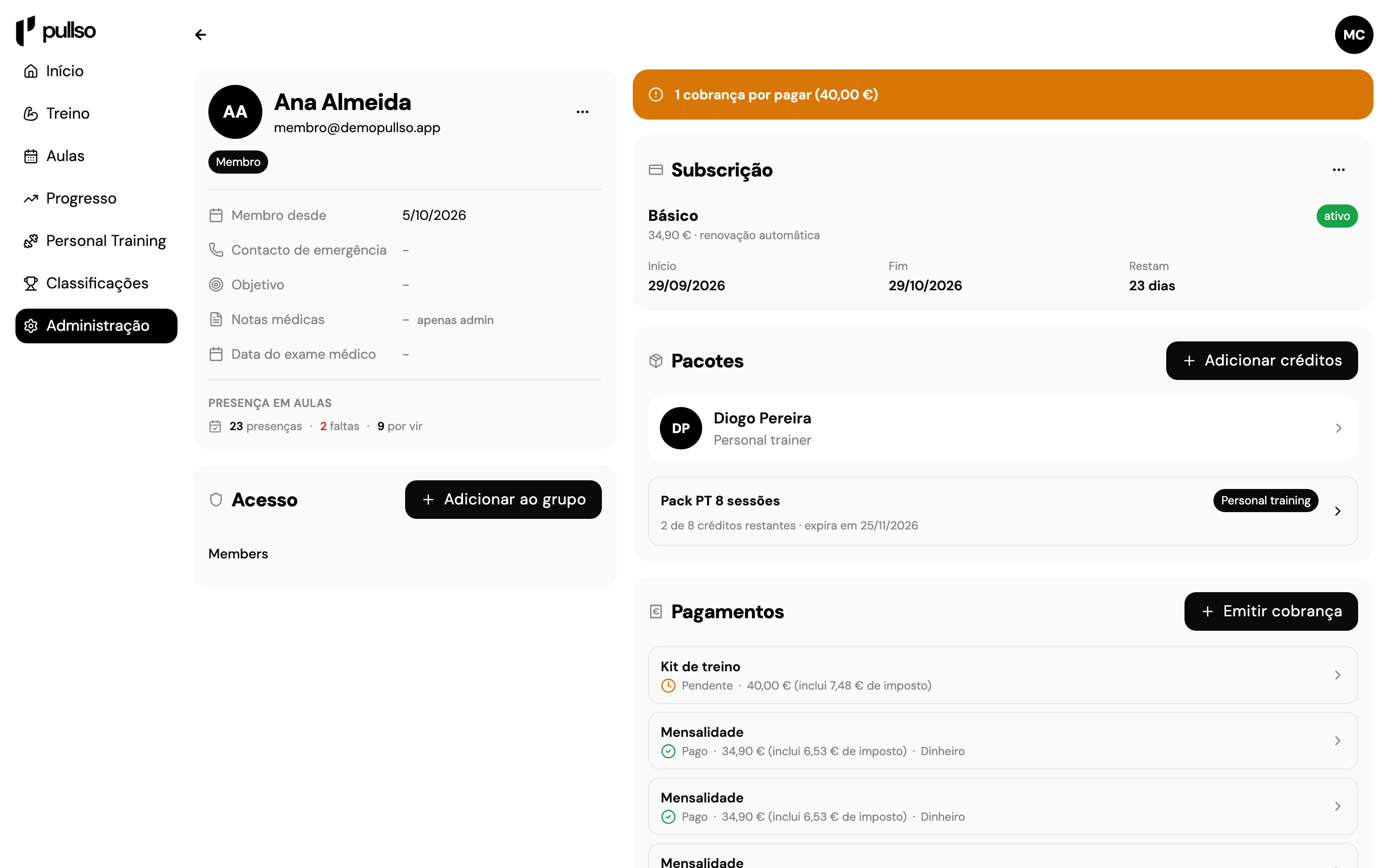Click the Objetivo target icon

click(x=216, y=285)
